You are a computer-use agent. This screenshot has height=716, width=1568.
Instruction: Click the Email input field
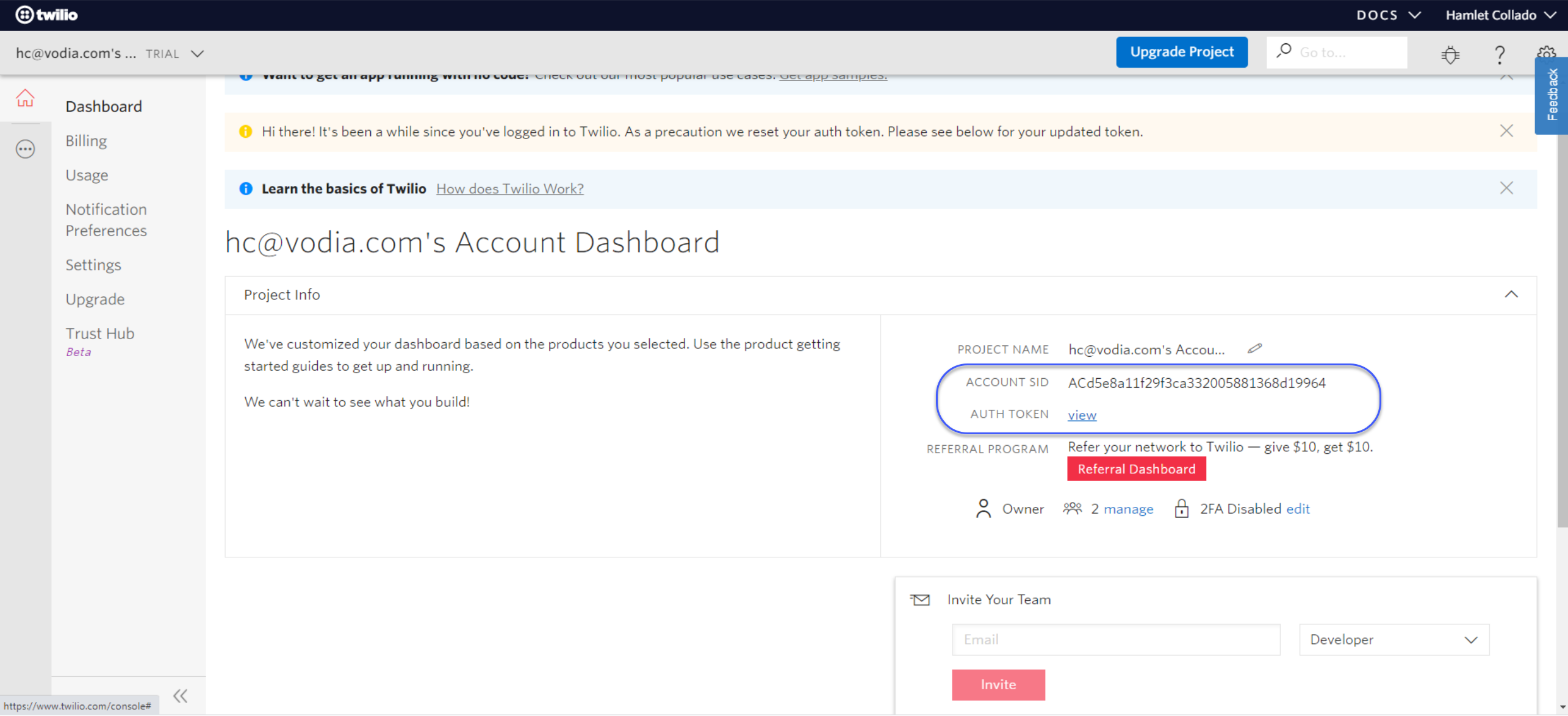1116,640
